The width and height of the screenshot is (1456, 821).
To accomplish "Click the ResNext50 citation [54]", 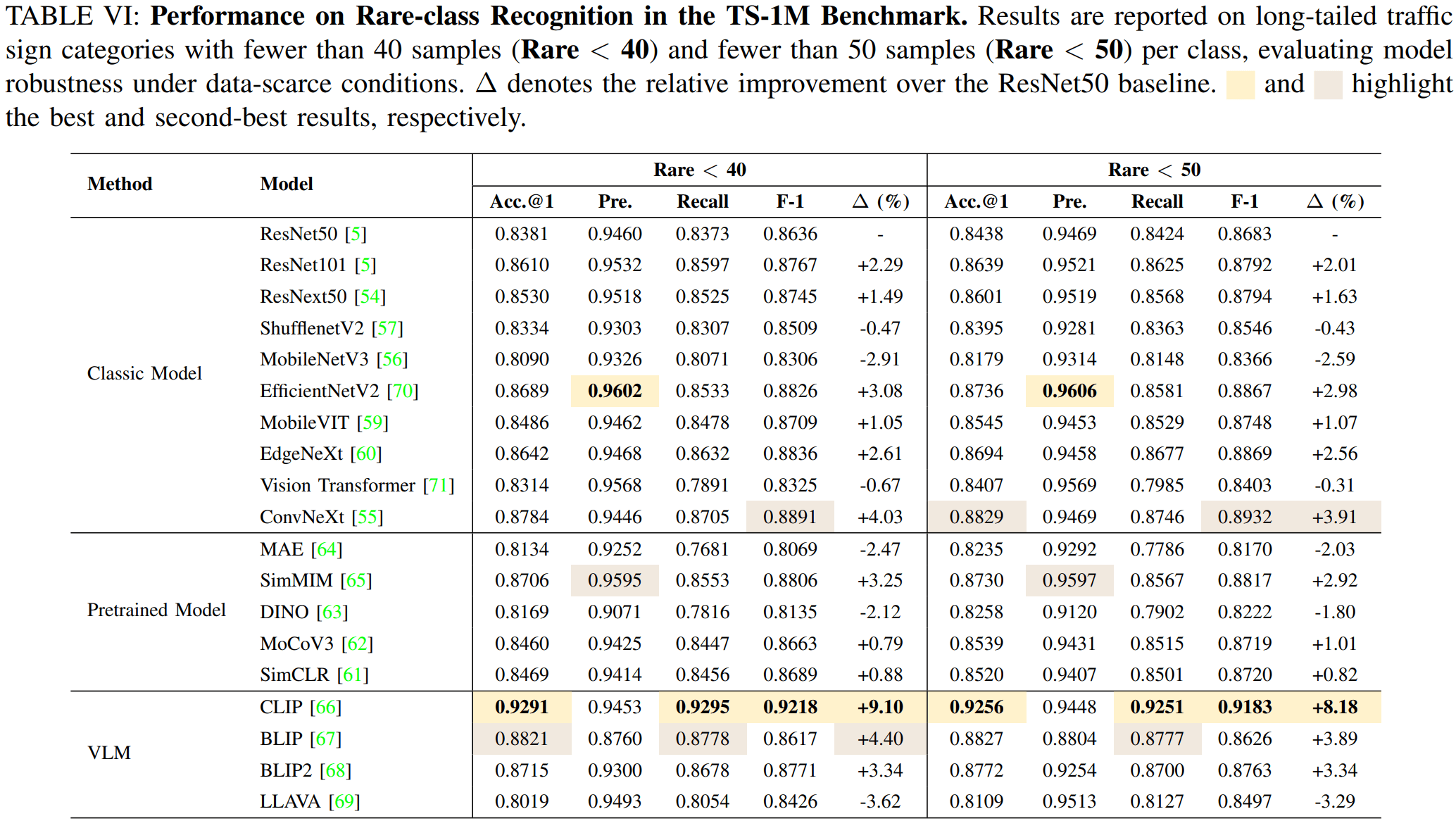I will coord(370,296).
